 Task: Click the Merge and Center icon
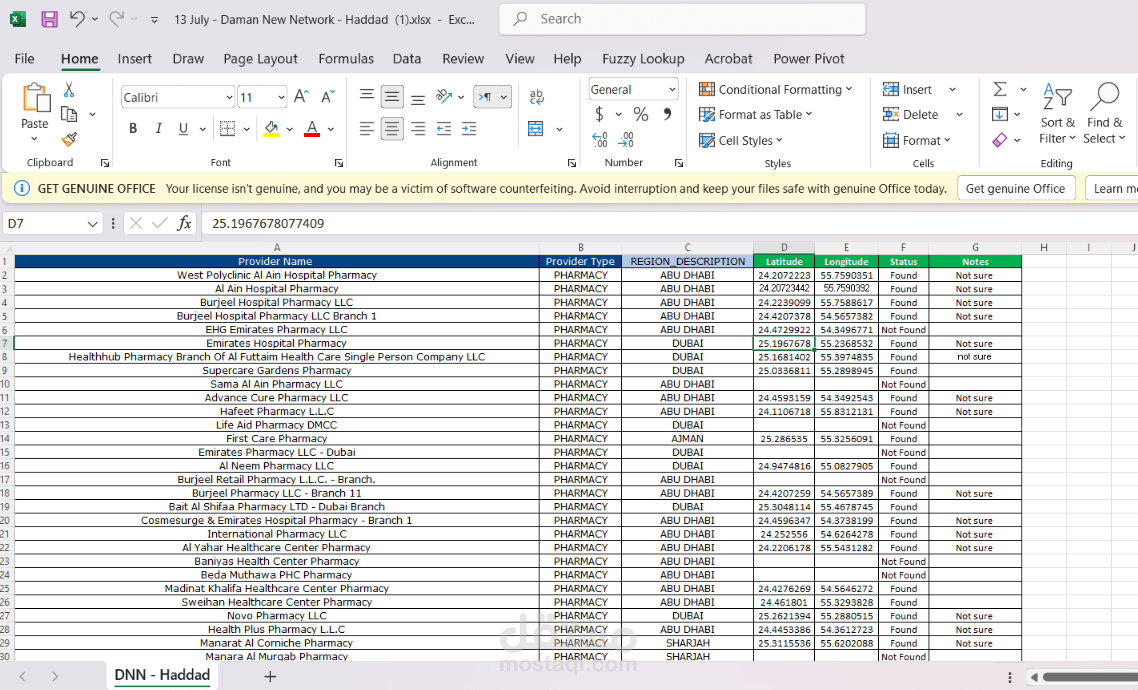click(x=536, y=128)
